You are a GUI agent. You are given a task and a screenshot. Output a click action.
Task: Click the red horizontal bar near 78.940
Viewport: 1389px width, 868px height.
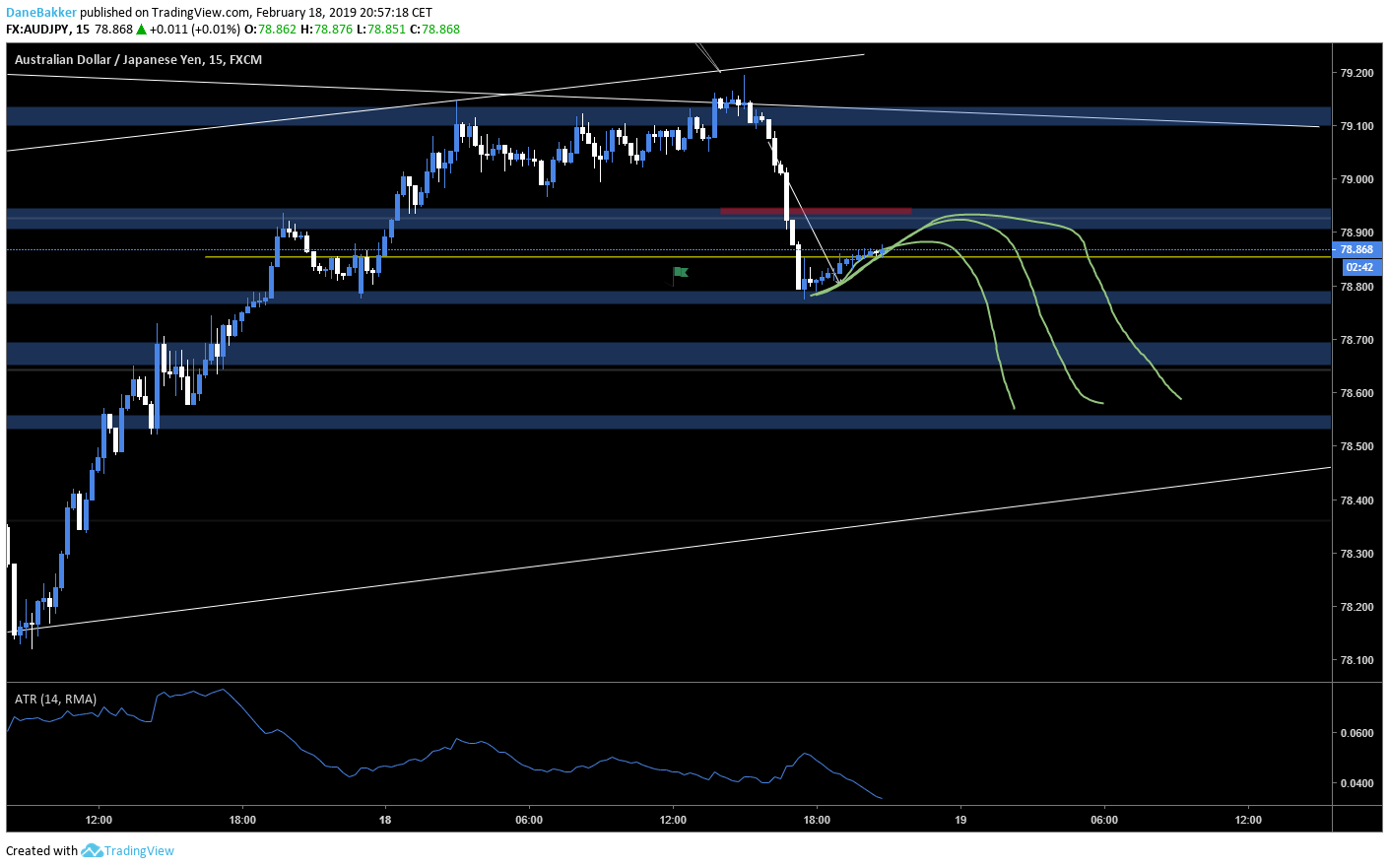coord(816,210)
